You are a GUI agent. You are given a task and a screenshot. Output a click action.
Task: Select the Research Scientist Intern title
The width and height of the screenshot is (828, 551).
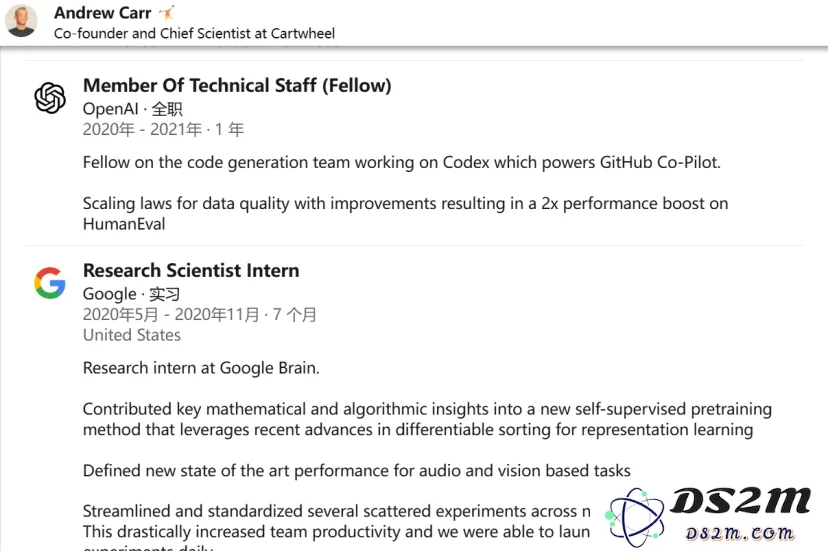[x=191, y=270]
